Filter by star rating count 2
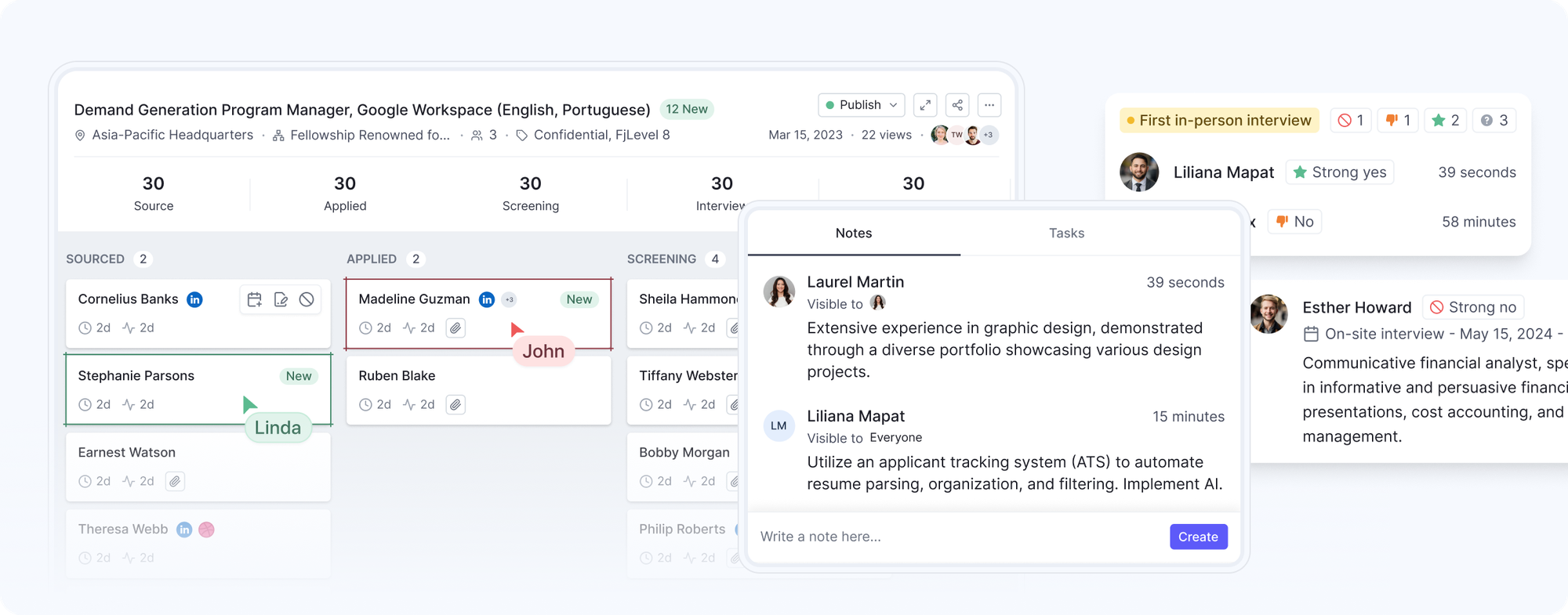 1445,121
